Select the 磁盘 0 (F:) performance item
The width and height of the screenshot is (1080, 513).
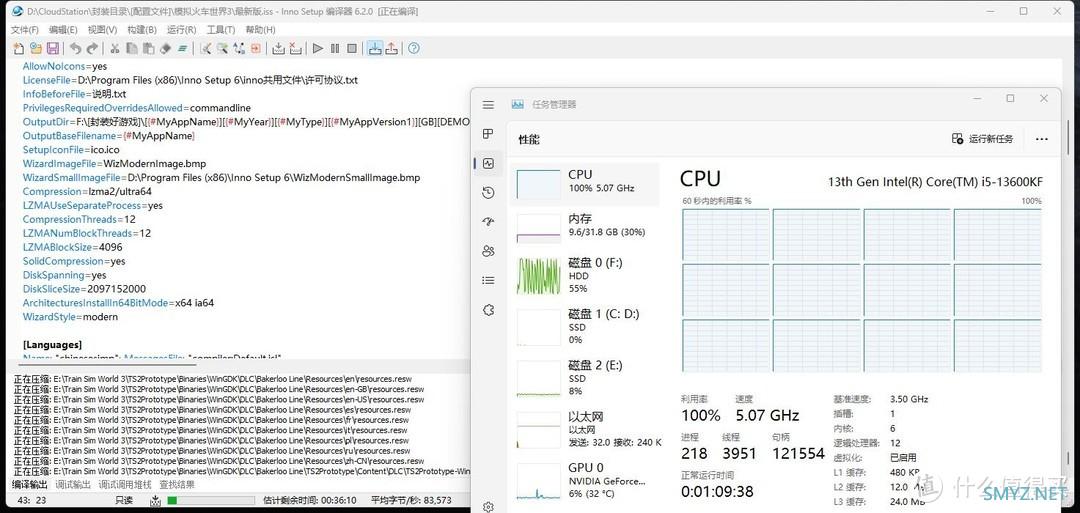pyautogui.click(x=584, y=275)
